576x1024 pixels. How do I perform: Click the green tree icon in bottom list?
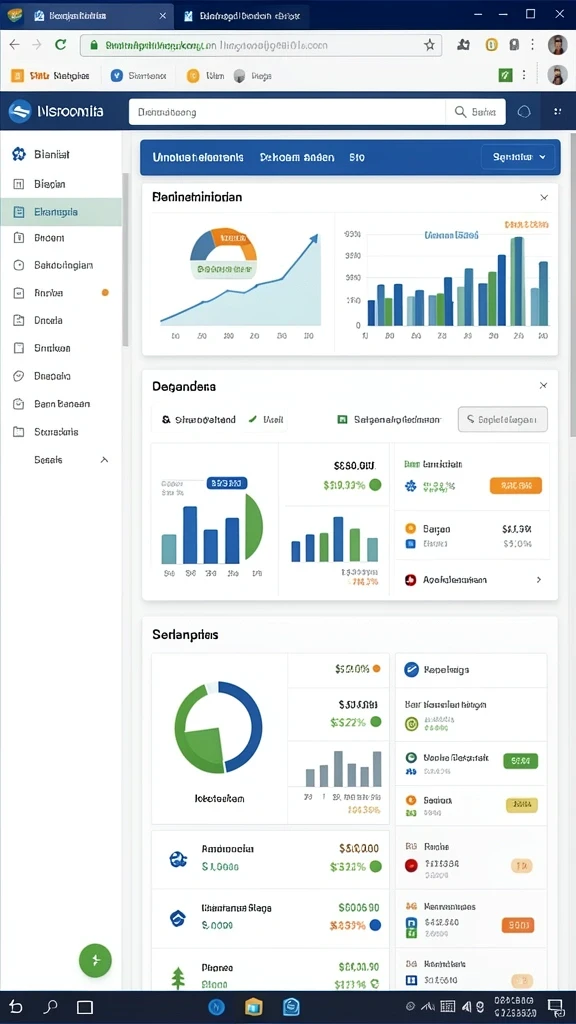(x=178, y=978)
